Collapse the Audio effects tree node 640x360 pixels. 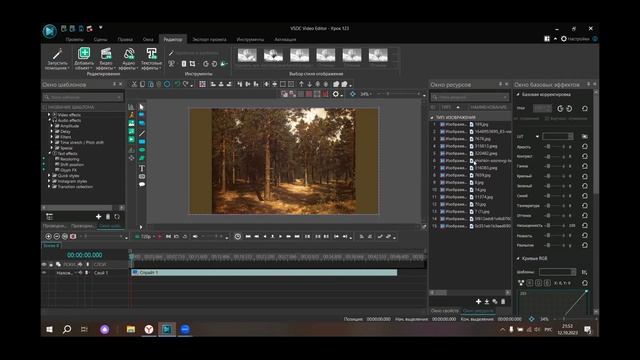[x=49, y=120]
